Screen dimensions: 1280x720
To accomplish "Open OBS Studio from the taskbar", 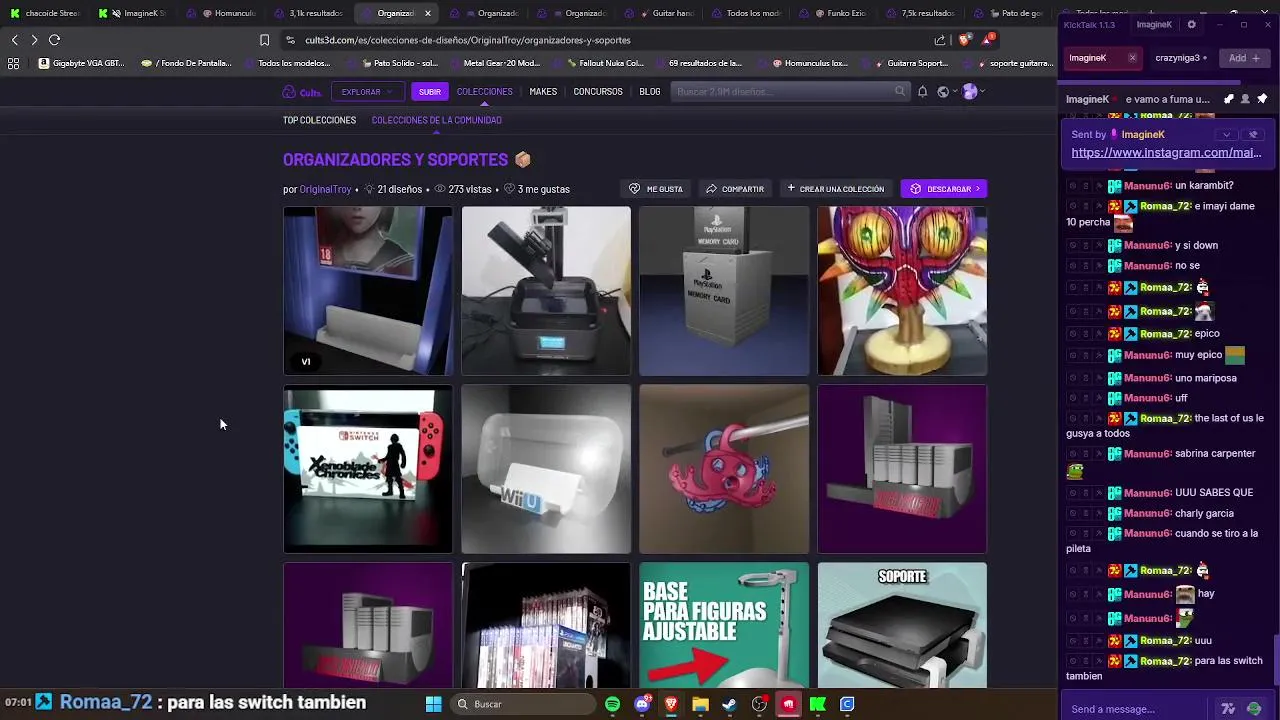I will point(759,704).
